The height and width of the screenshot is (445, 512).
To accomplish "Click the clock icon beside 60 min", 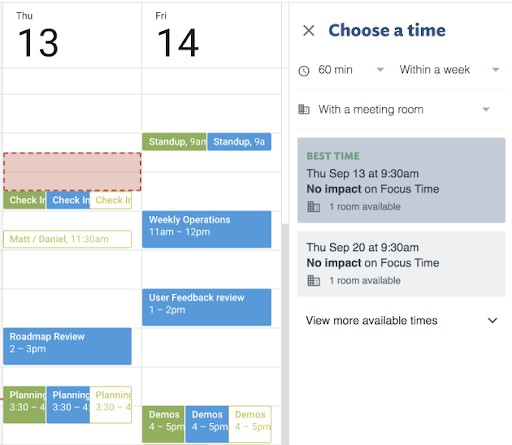I will tap(304, 71).
